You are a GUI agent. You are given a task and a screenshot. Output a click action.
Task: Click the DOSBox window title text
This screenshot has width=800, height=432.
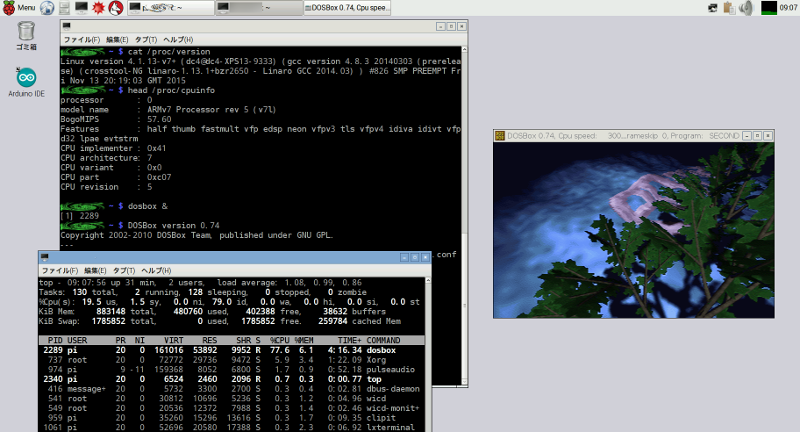tap(623, 136)
